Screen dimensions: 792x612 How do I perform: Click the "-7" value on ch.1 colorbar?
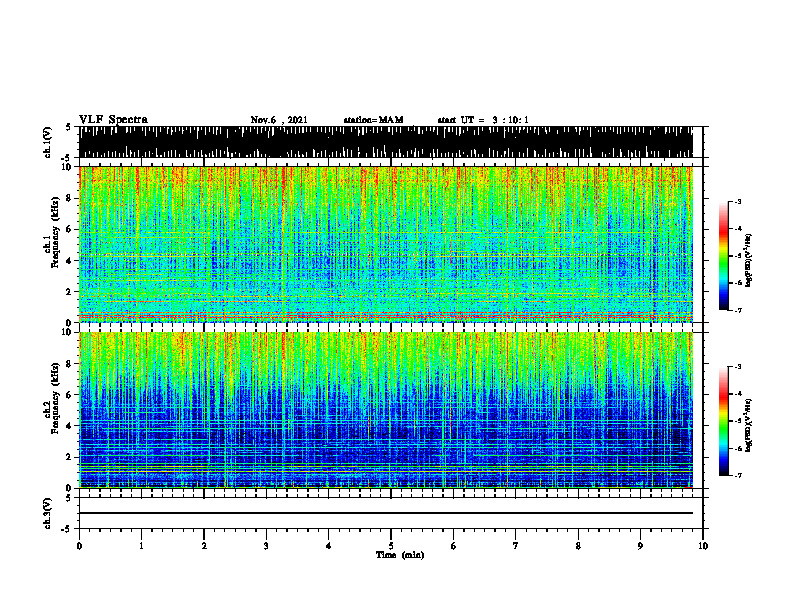coord(738,310)
